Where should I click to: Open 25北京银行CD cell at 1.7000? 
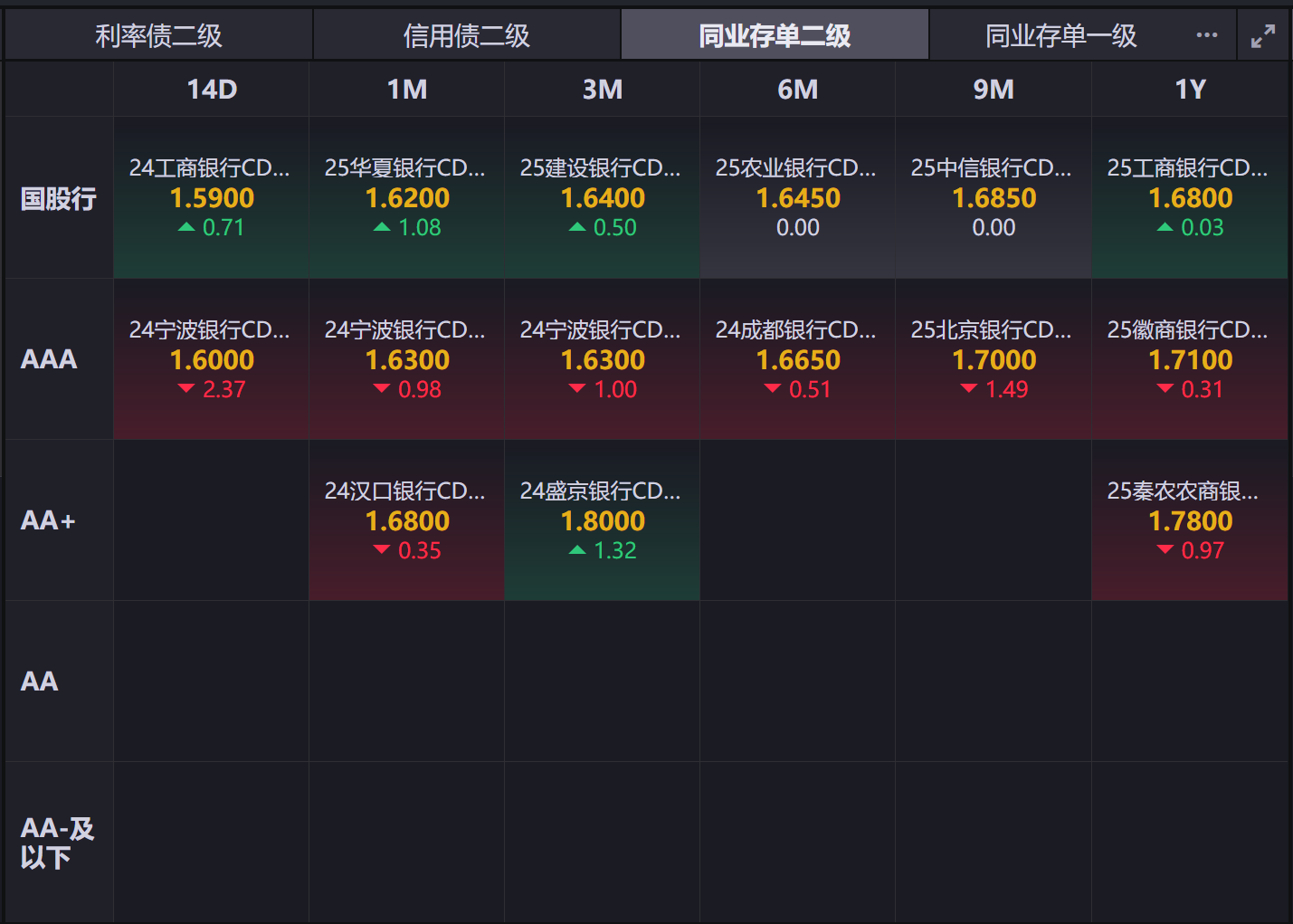(994, 359)
